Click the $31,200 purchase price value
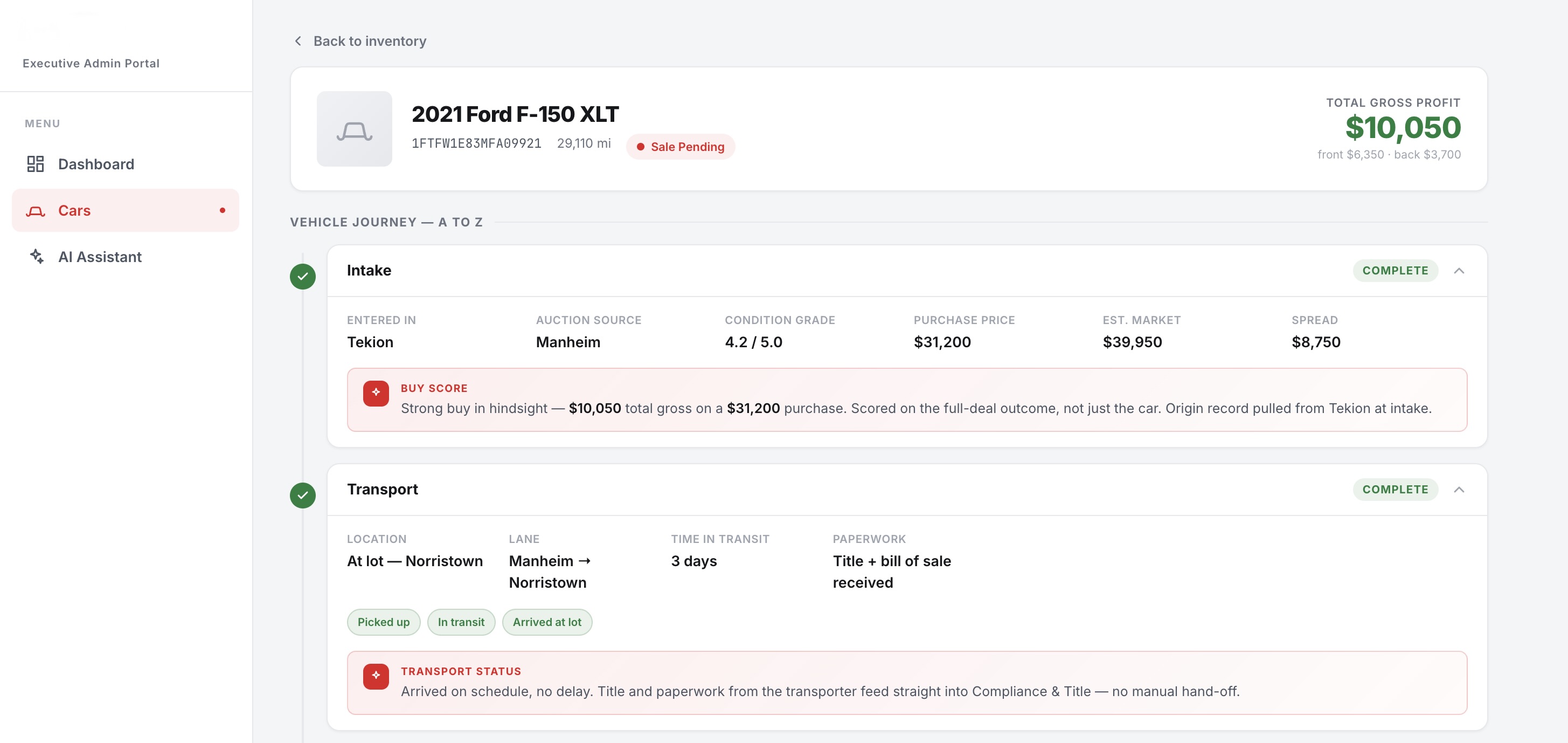Image resolution: width=1568 pixels, height=743 pixels. coord(942,342)
